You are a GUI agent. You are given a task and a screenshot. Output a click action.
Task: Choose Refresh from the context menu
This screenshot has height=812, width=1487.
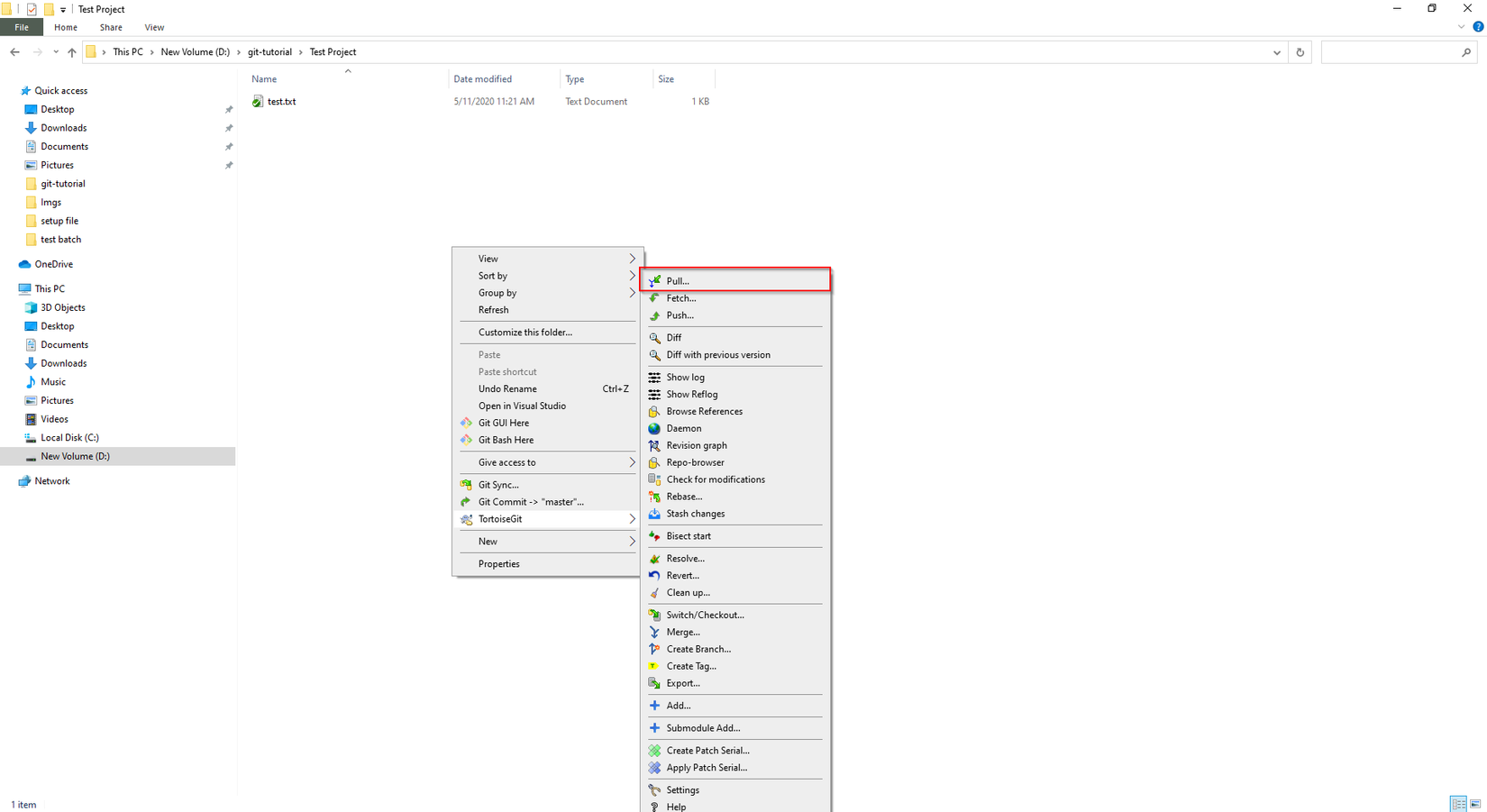548,310
